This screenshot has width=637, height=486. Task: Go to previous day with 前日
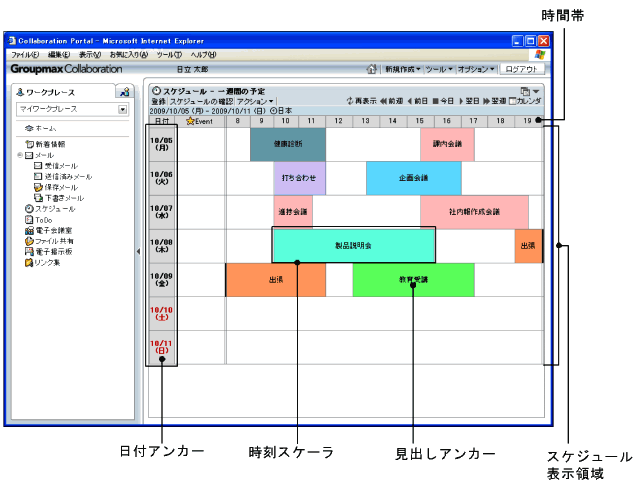pyautogui.click(x=417, y=101)
